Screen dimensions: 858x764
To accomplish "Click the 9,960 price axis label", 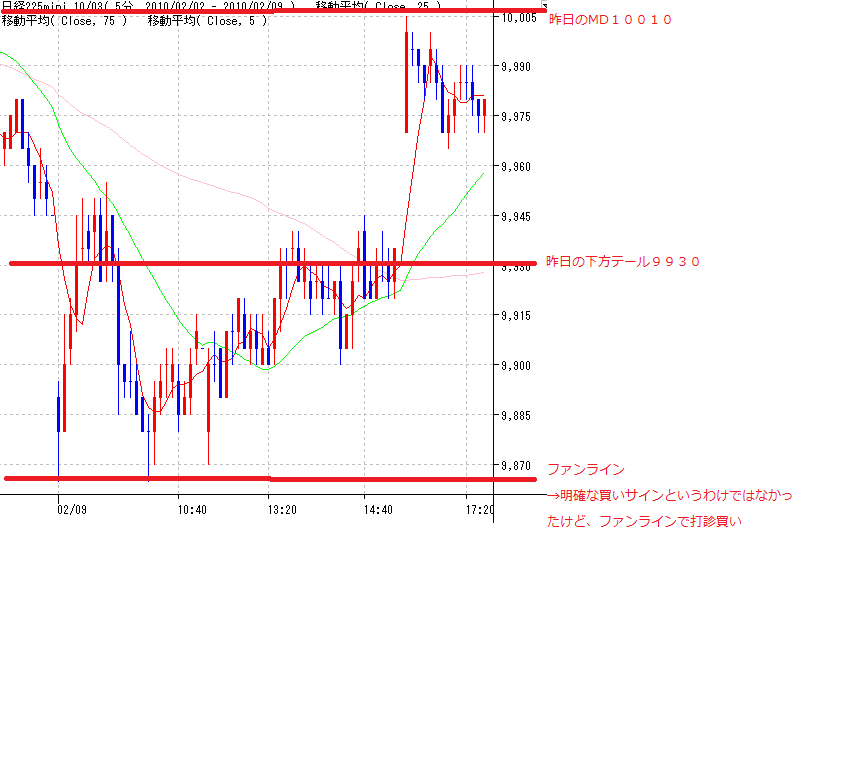I will (519, 167).
